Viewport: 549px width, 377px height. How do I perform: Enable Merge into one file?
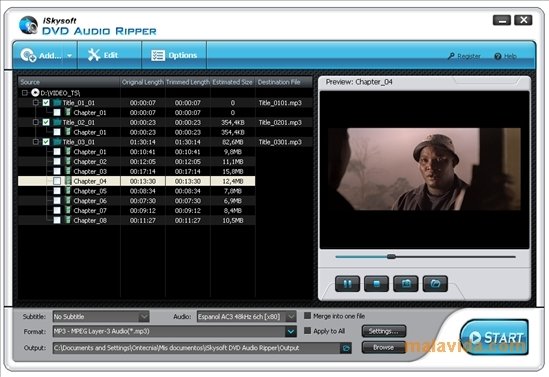pos(307,316)
